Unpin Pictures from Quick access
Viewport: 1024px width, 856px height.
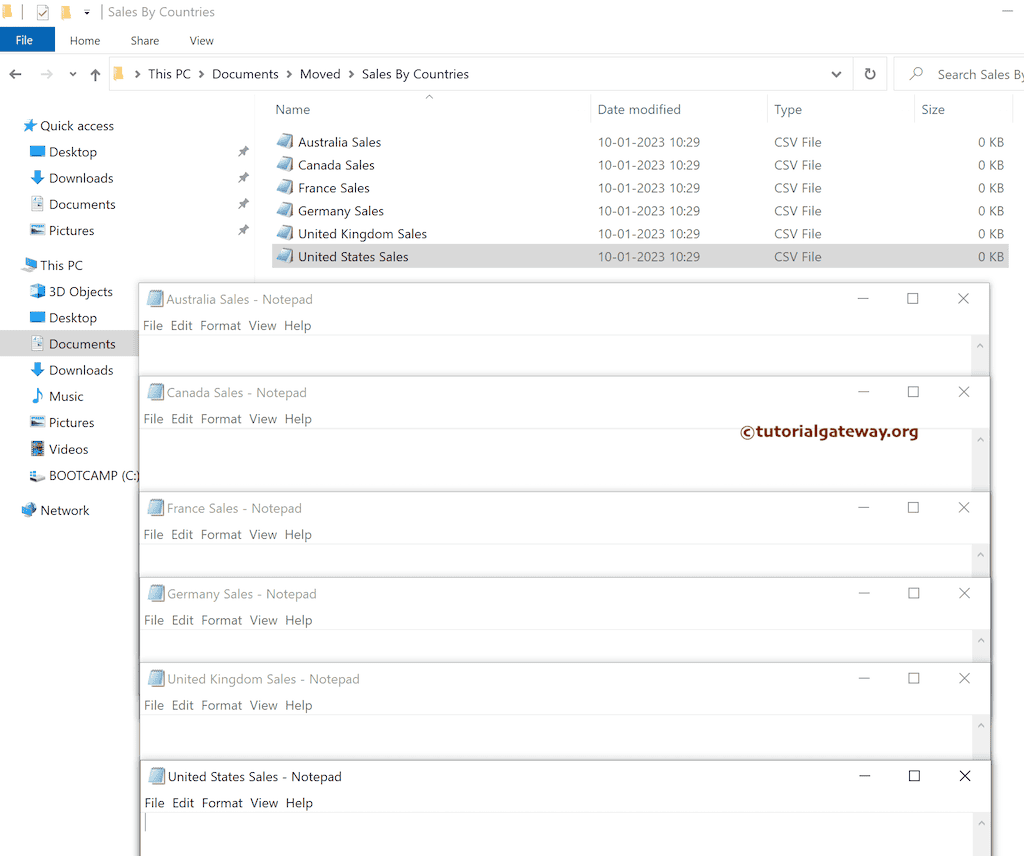coord(243,230)
